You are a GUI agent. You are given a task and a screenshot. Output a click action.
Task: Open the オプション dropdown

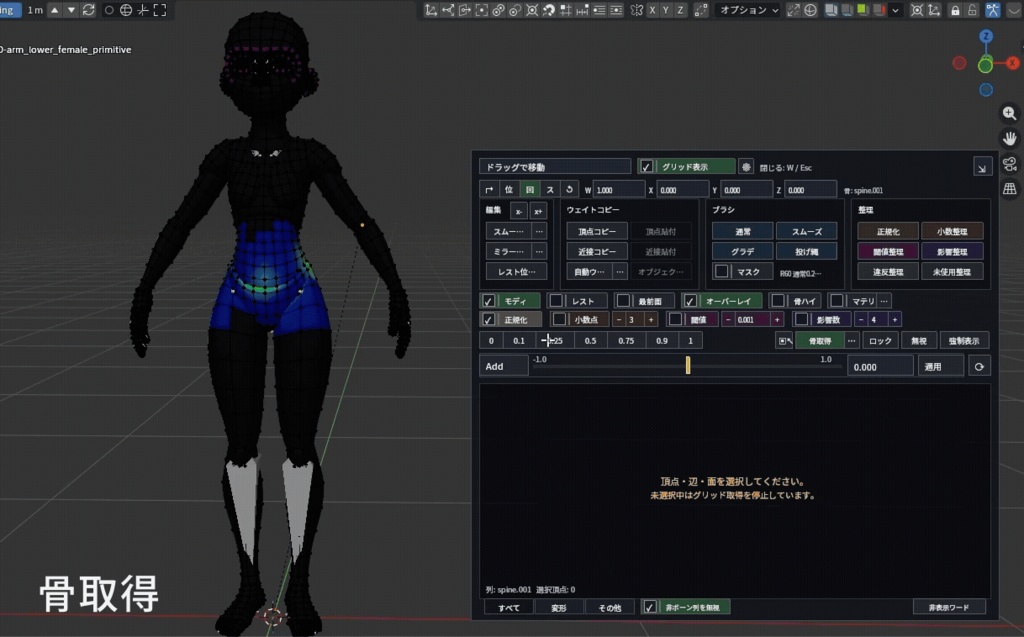coord(748,10)
